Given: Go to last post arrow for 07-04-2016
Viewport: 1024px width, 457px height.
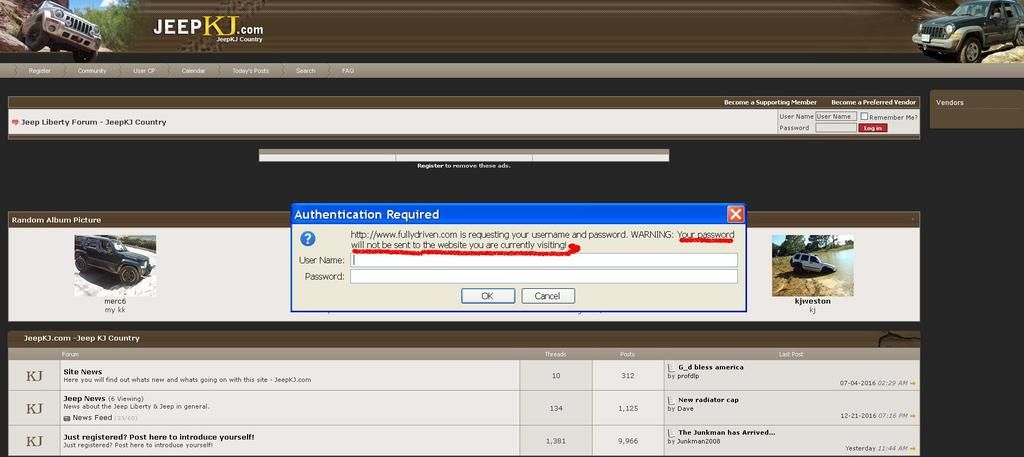Looking at the screenshot, I should pyautogui.click(x=913, y=383).
